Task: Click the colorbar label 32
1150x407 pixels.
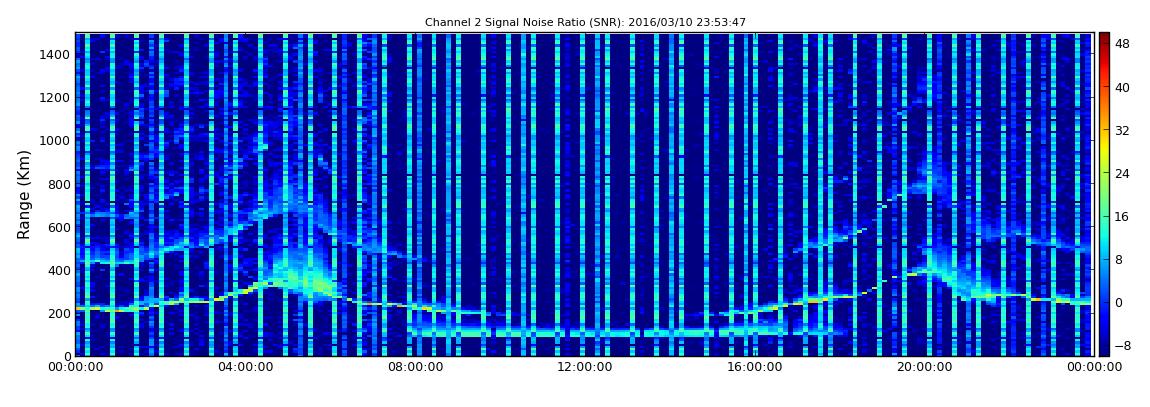Action: (1122, 131)
